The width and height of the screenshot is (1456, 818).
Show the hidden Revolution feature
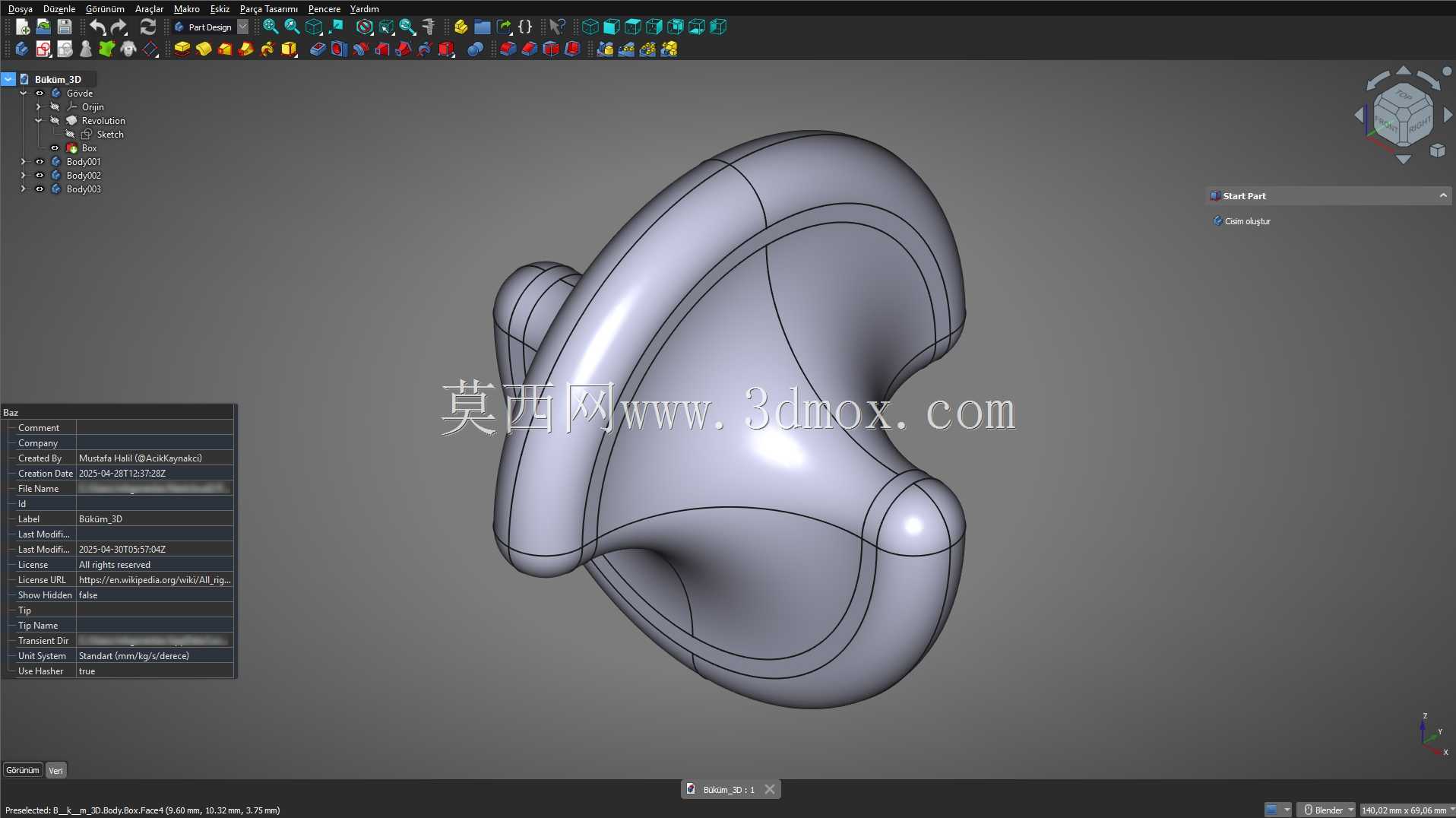point(55,121)
